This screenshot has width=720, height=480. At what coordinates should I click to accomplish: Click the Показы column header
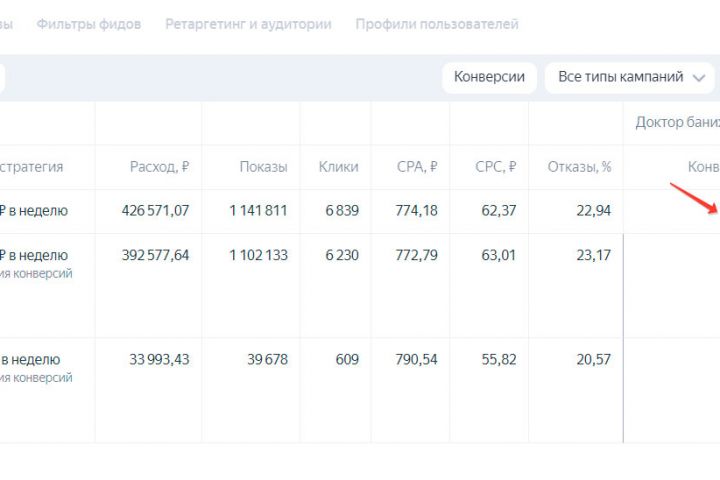(263, 167)
